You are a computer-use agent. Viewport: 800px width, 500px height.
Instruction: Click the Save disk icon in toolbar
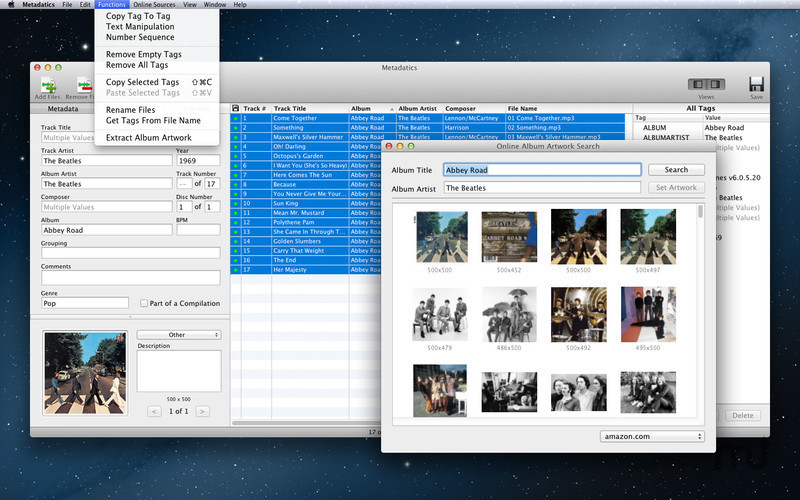[x=756, y=85]
